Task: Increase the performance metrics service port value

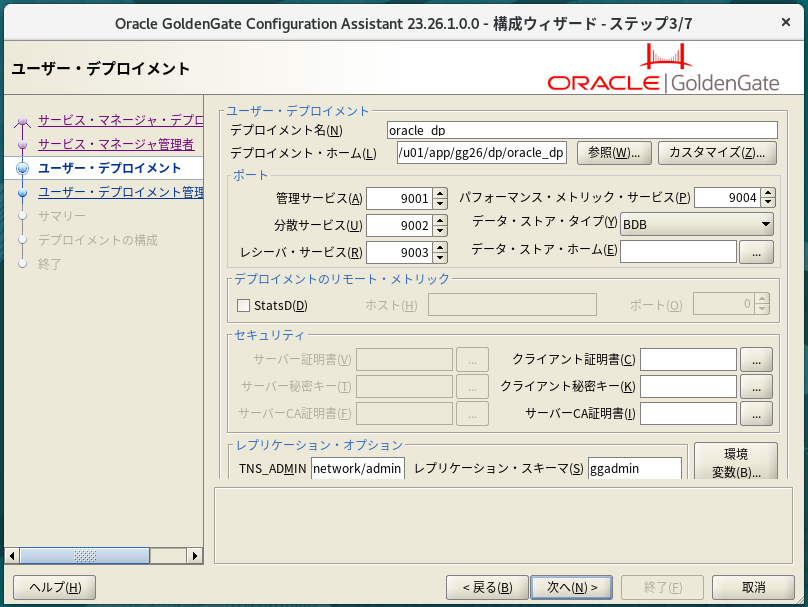Action: click(767, 193)
